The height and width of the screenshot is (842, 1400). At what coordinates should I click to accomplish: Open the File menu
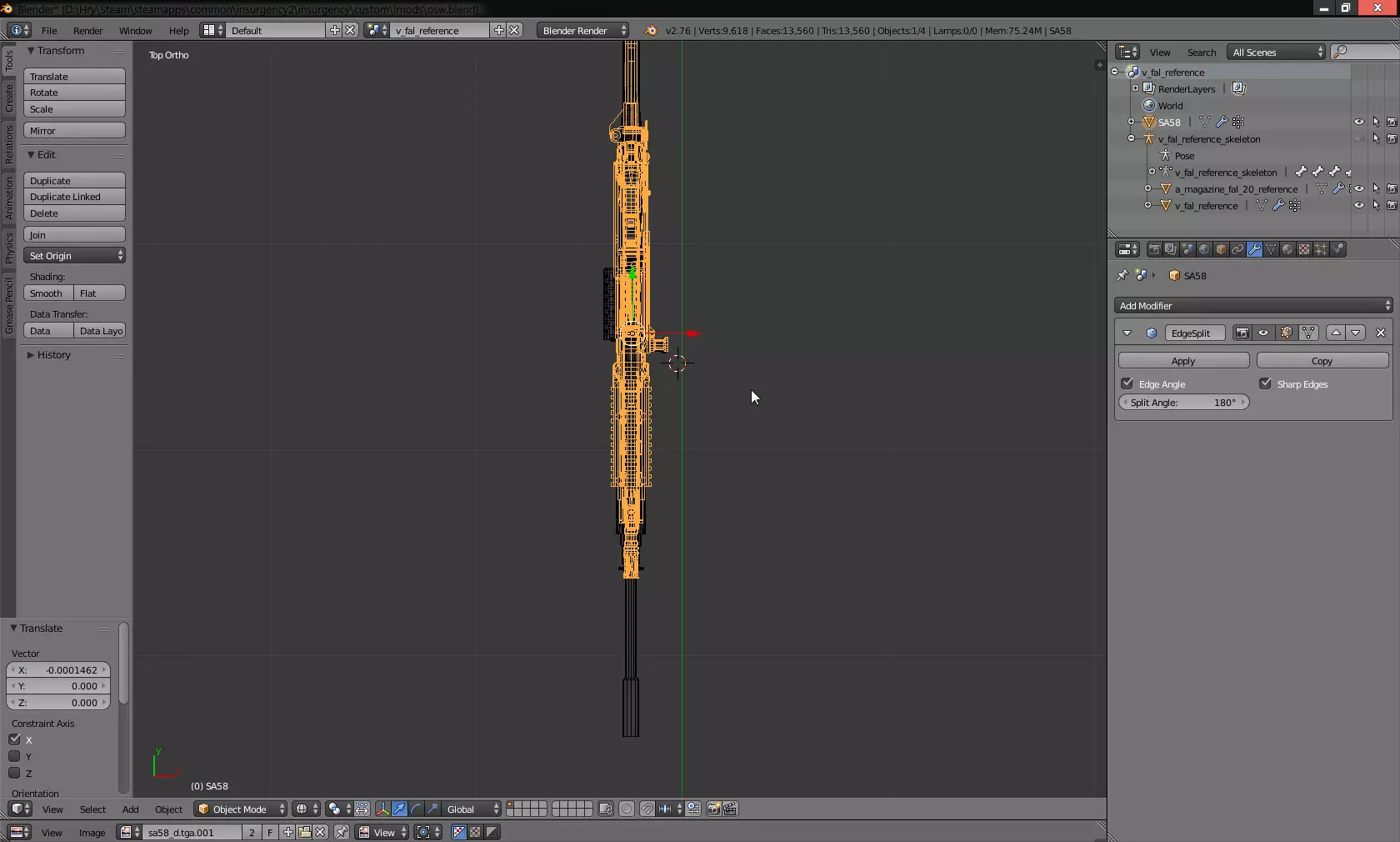click(x=50, y=30)
